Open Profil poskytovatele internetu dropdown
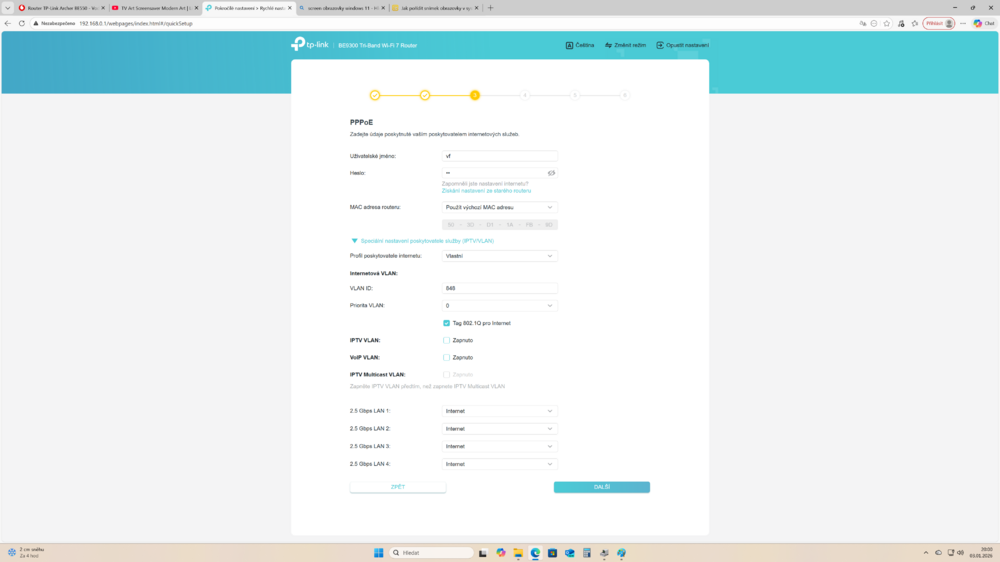This screenshot has height=562, width=1000. coord(499,256)
